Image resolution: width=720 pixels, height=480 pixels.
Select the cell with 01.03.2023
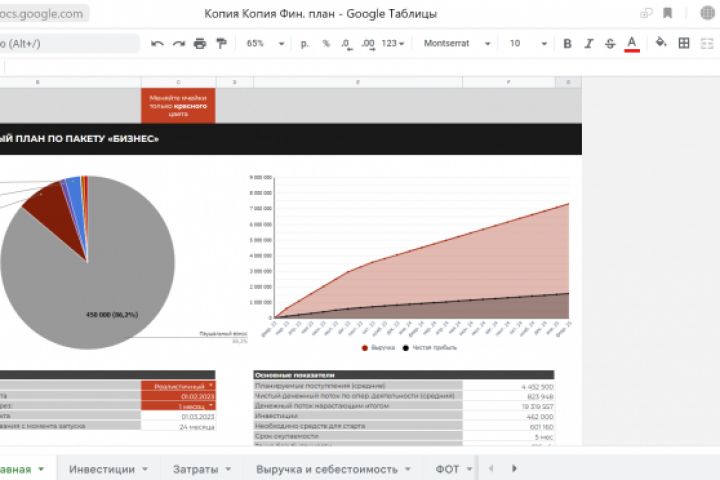point(178,417)
